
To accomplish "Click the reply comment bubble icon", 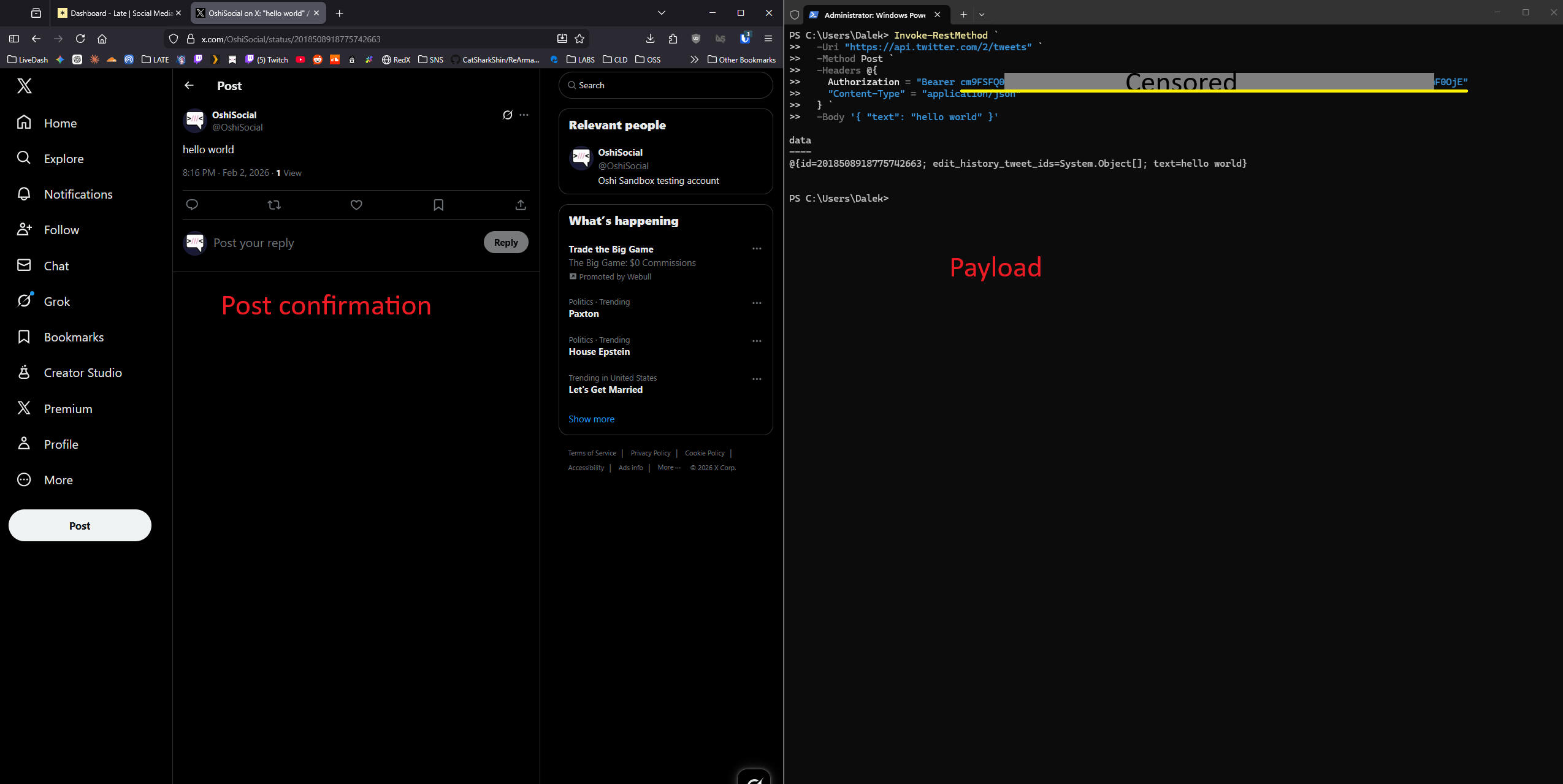I will pos(192,205).
